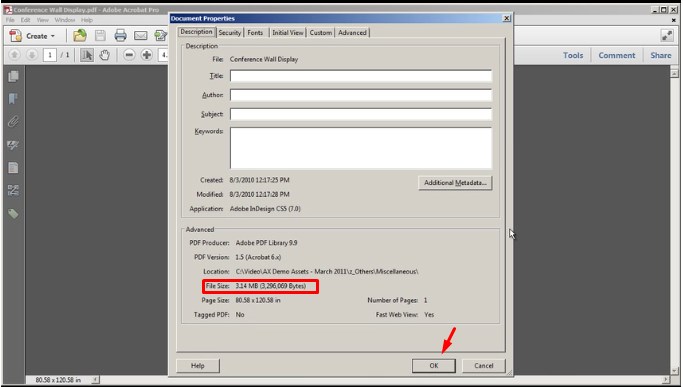This screenshot has height=387, width=683.
Task: Click the page size status bar text
Action: (58, 380)
